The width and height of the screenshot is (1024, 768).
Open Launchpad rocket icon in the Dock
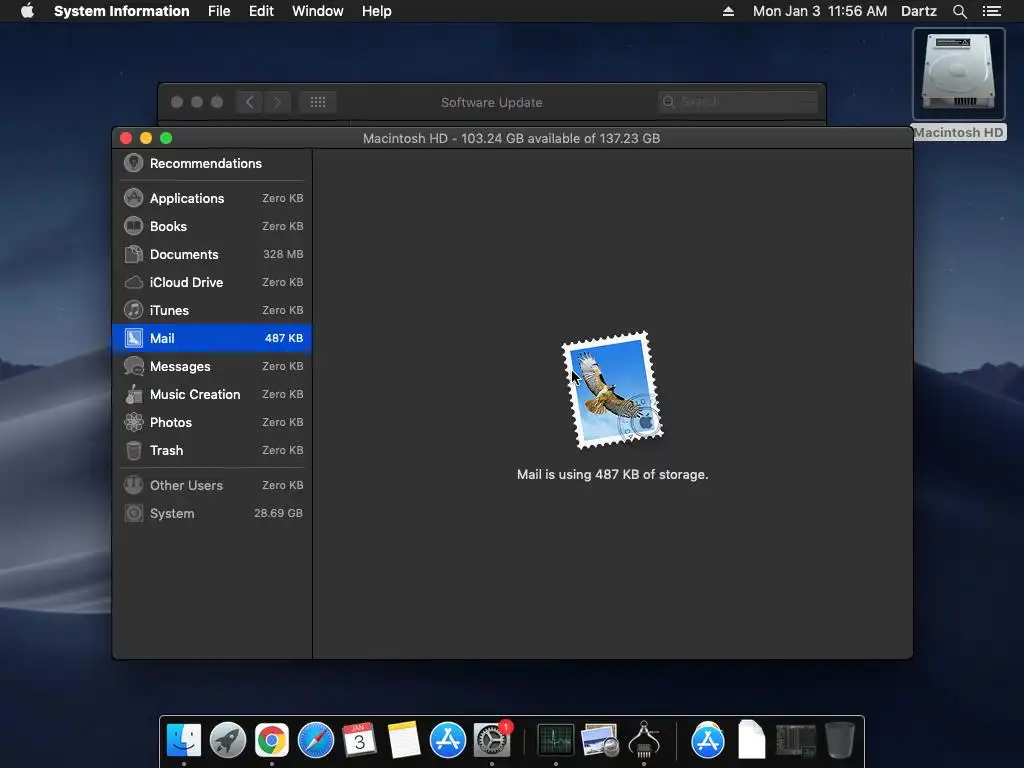[x=227, y=740]
